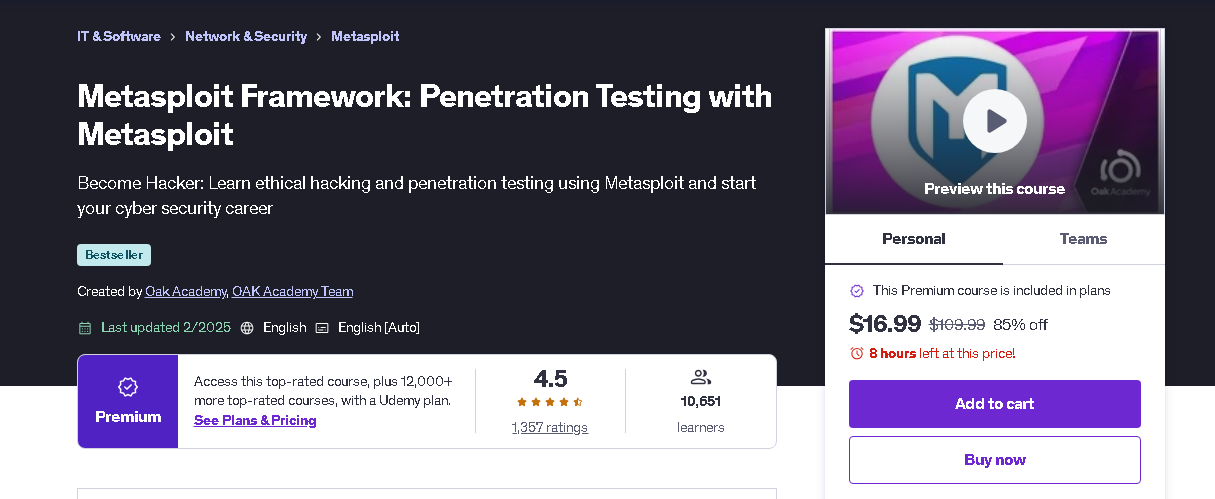
Task: Select the Personal tab
Action: tap(914, 239)
